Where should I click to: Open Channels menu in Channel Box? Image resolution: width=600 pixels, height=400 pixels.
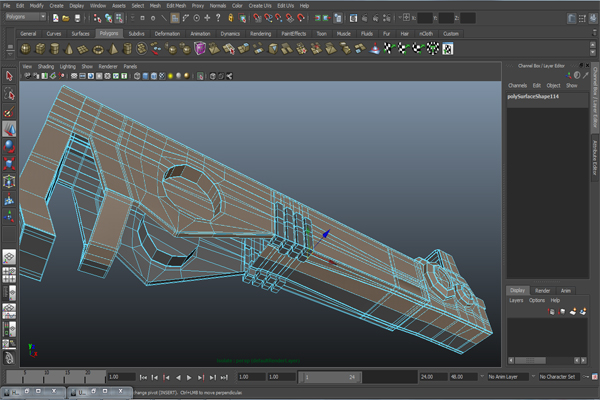click(x=517, y=85)
